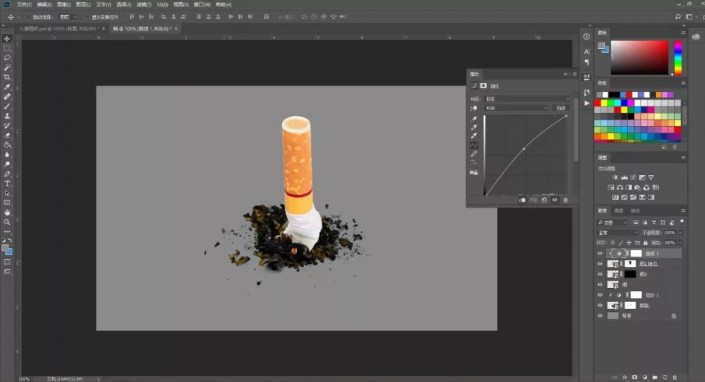
Task: Open the Image menu
Action: pos(63,4)
